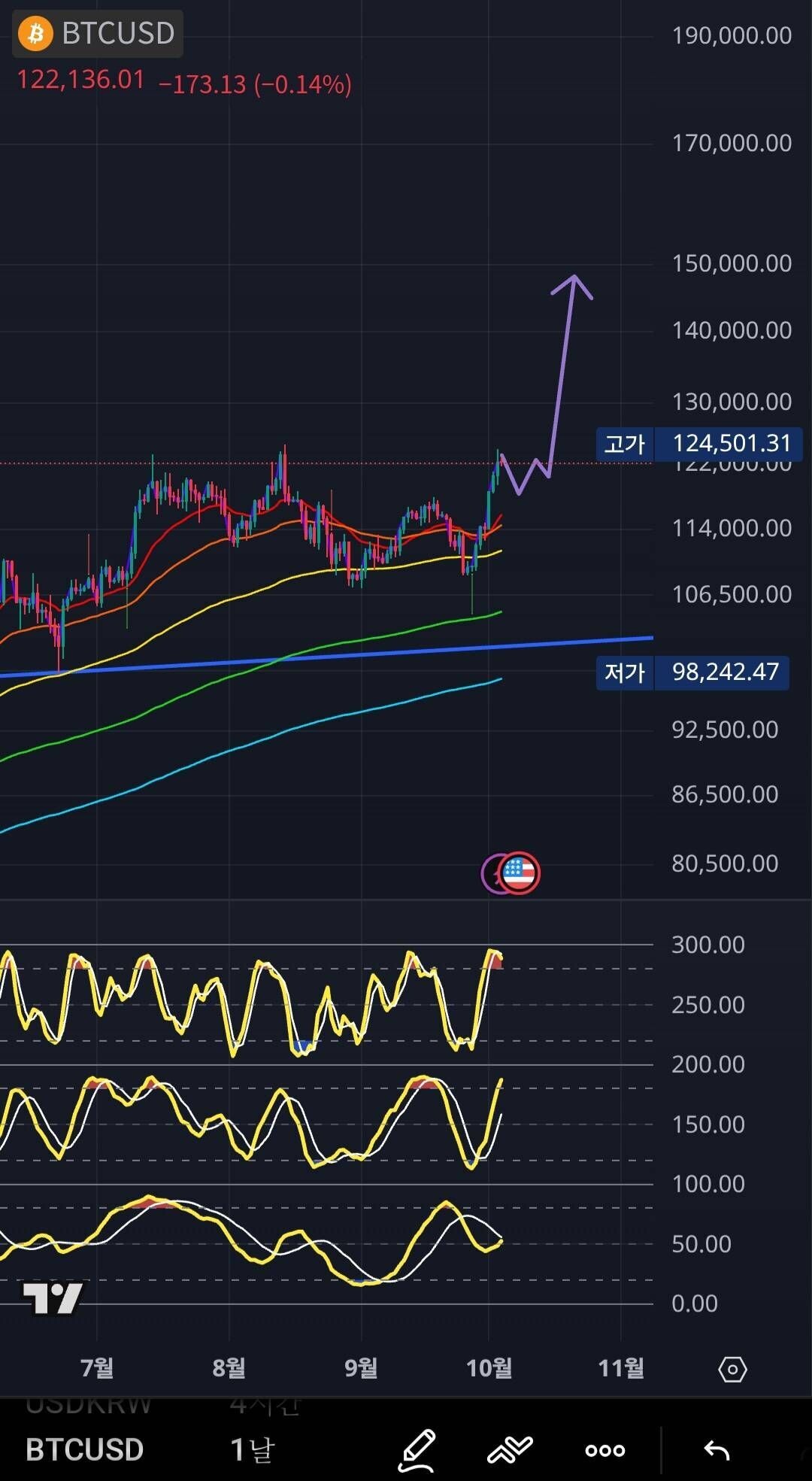Open the BTCUSD symbol title at top
Image resolution: width=812 pixels, height=1481 pixels.
point(118,34)
